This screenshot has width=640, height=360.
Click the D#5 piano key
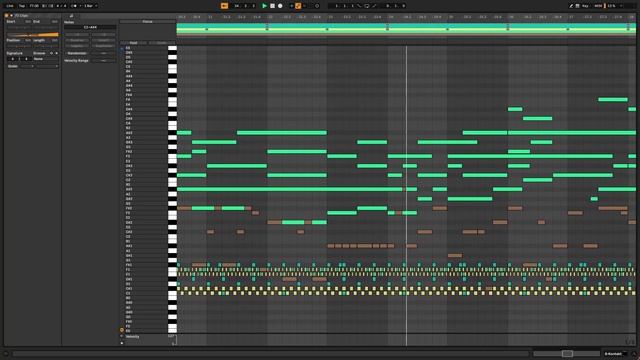[x=171, y=53]
